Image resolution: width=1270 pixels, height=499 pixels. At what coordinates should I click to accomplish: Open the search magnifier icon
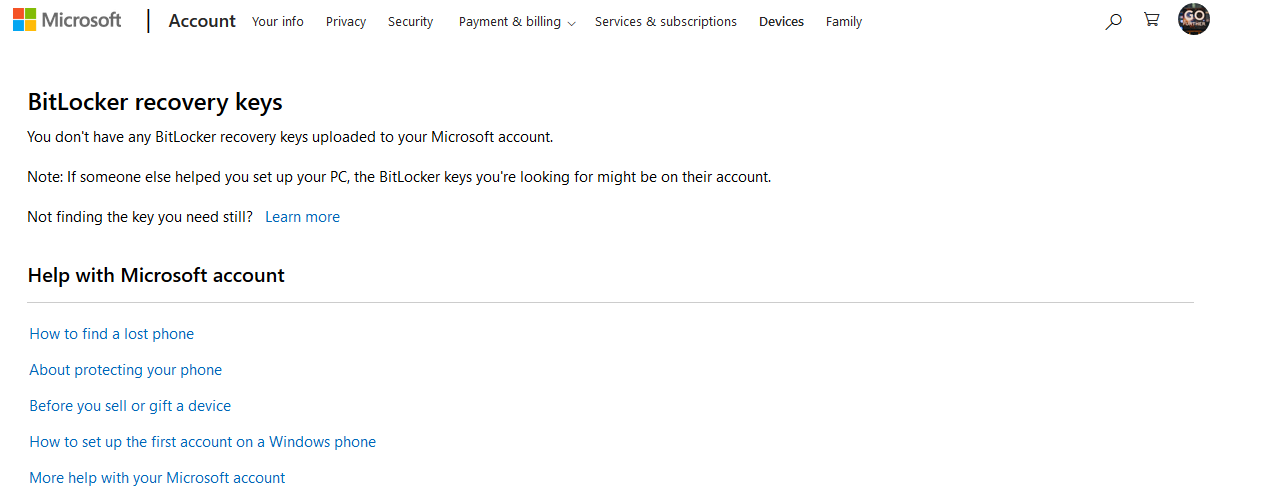(1113, 21)
